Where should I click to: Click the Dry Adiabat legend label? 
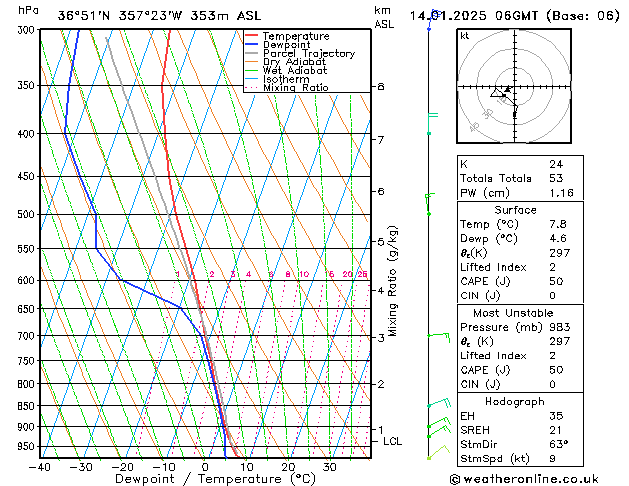[x=294, y=62]
